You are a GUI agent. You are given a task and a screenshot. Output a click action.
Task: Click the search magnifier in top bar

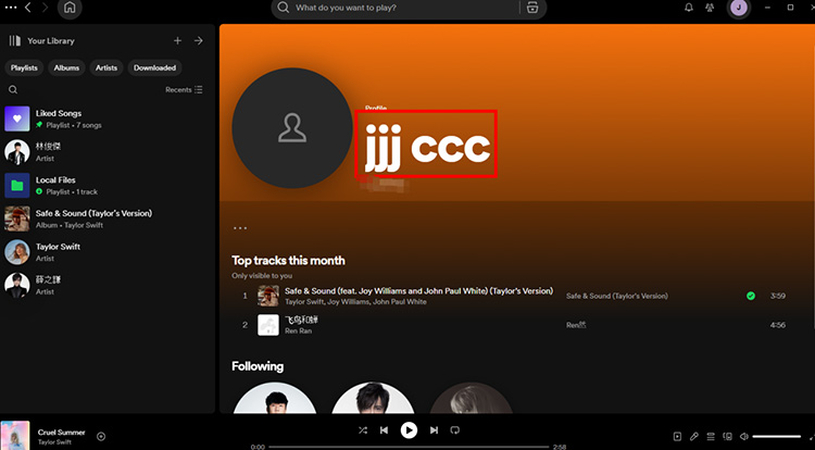click(x=283, y=8)
